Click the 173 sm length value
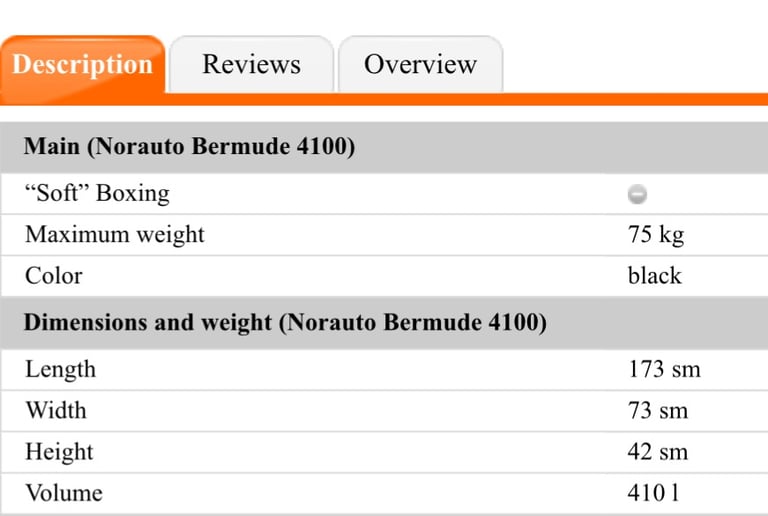This screenshot has height=516, width=768. click(x=664, y=370)
